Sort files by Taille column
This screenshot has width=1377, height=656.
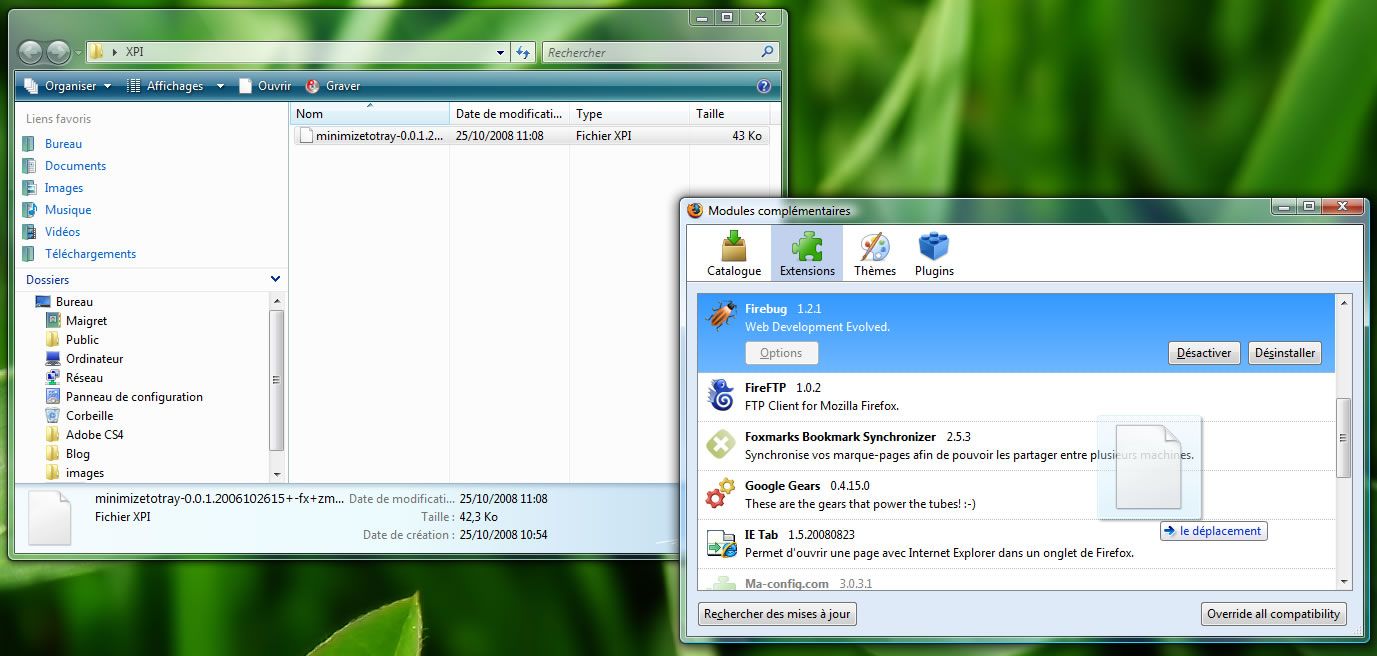click(x=729, y=113)
